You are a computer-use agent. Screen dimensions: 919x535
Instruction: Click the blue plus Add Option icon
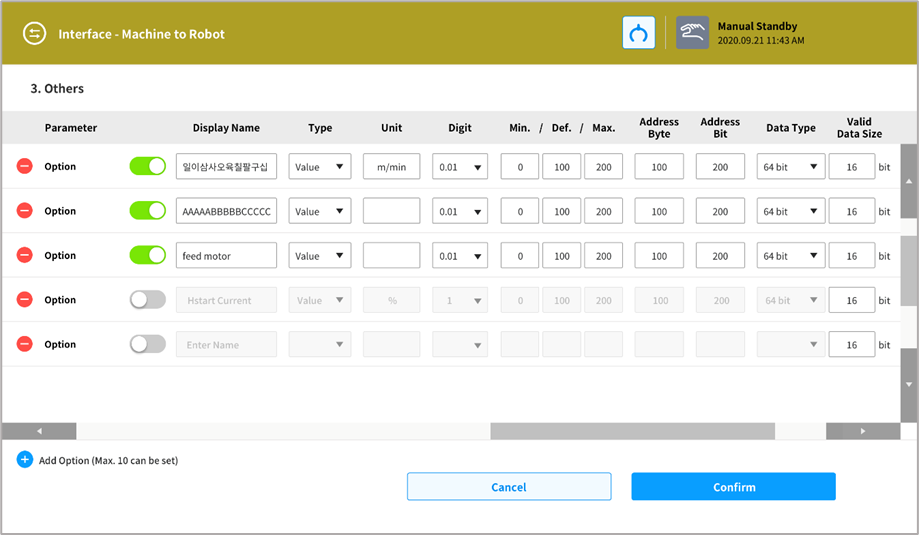pyautogui.click(x=25, y=460)
